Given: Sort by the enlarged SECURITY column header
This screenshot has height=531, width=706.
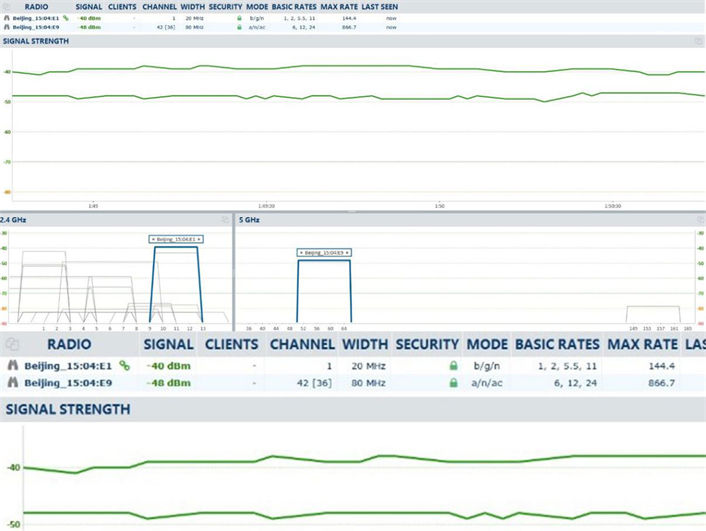Looking at the screenshot, I should (426, 345).
